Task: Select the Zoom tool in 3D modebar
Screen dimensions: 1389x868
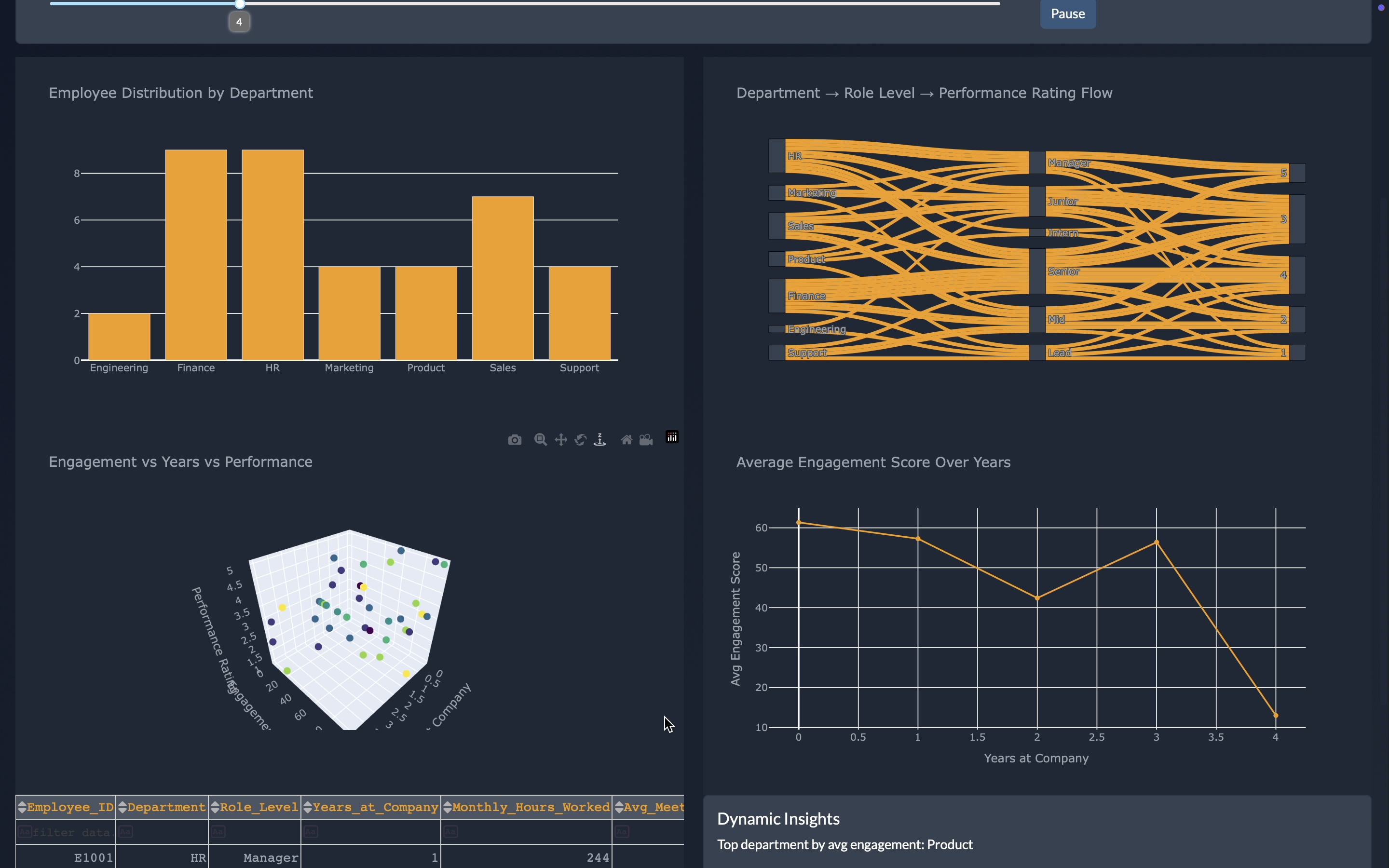Action: click(540, 440)
